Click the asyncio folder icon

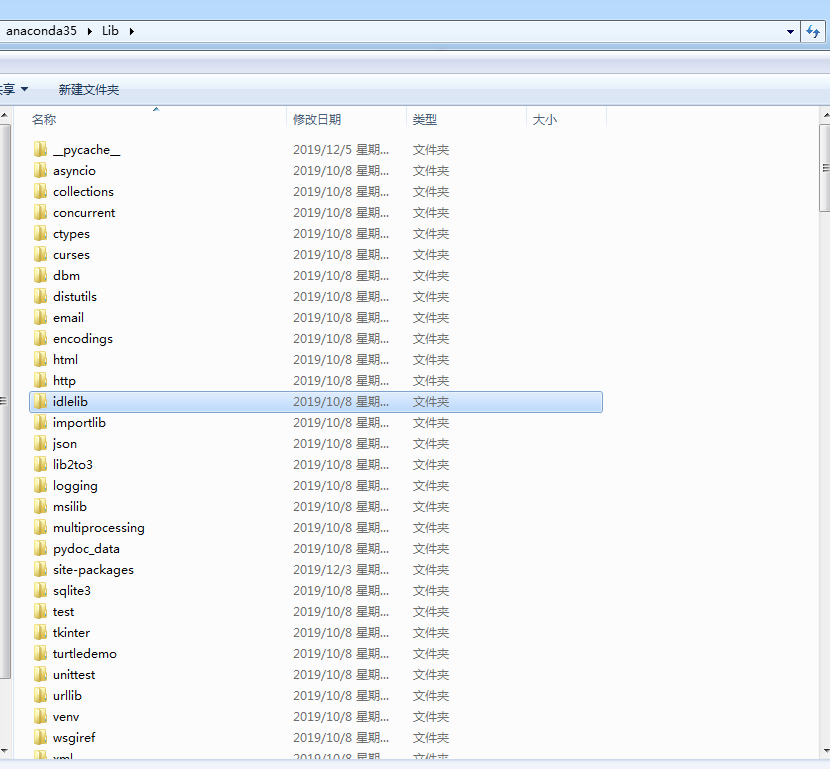point(40,170)
